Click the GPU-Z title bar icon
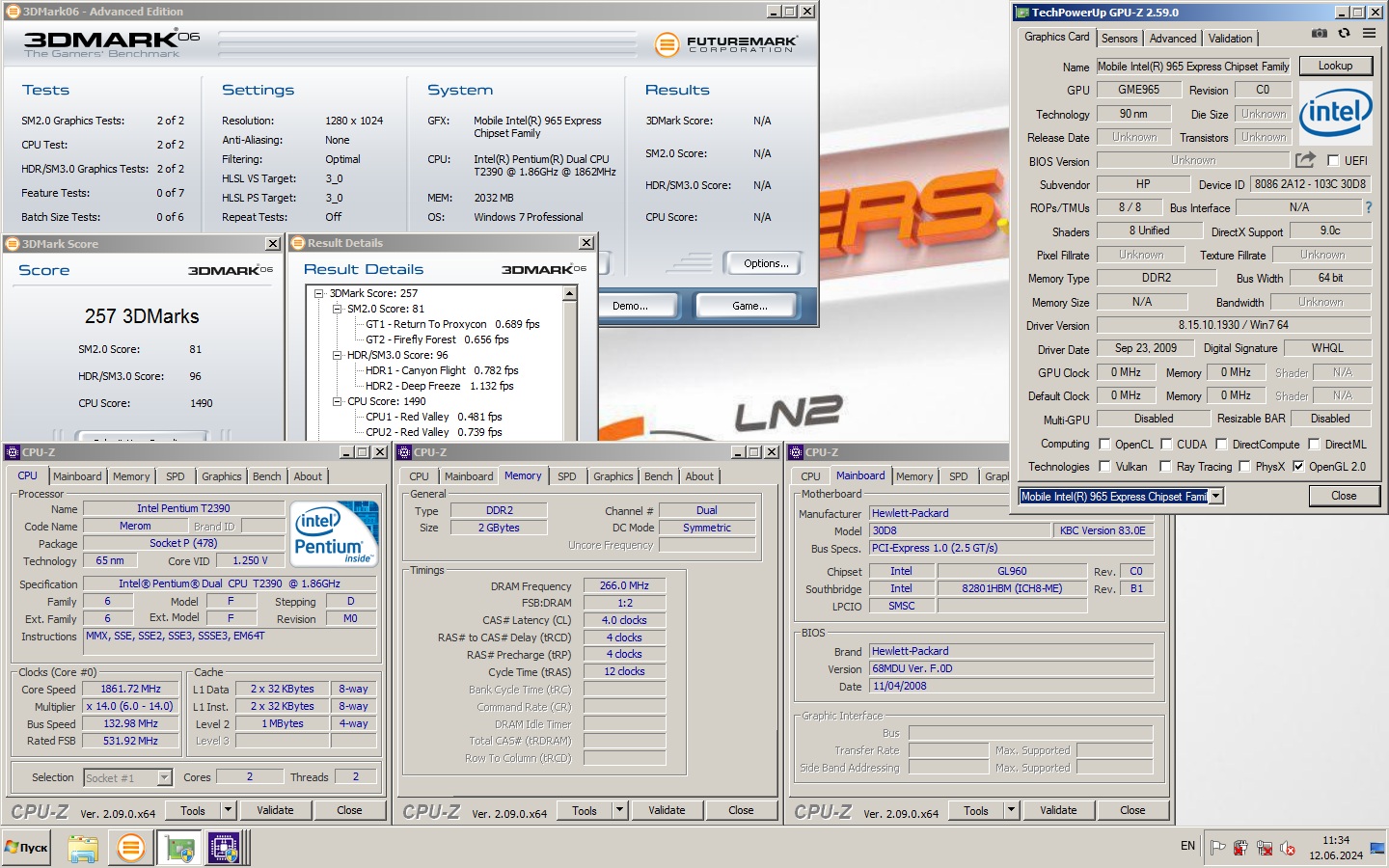 click(1022, 13)
